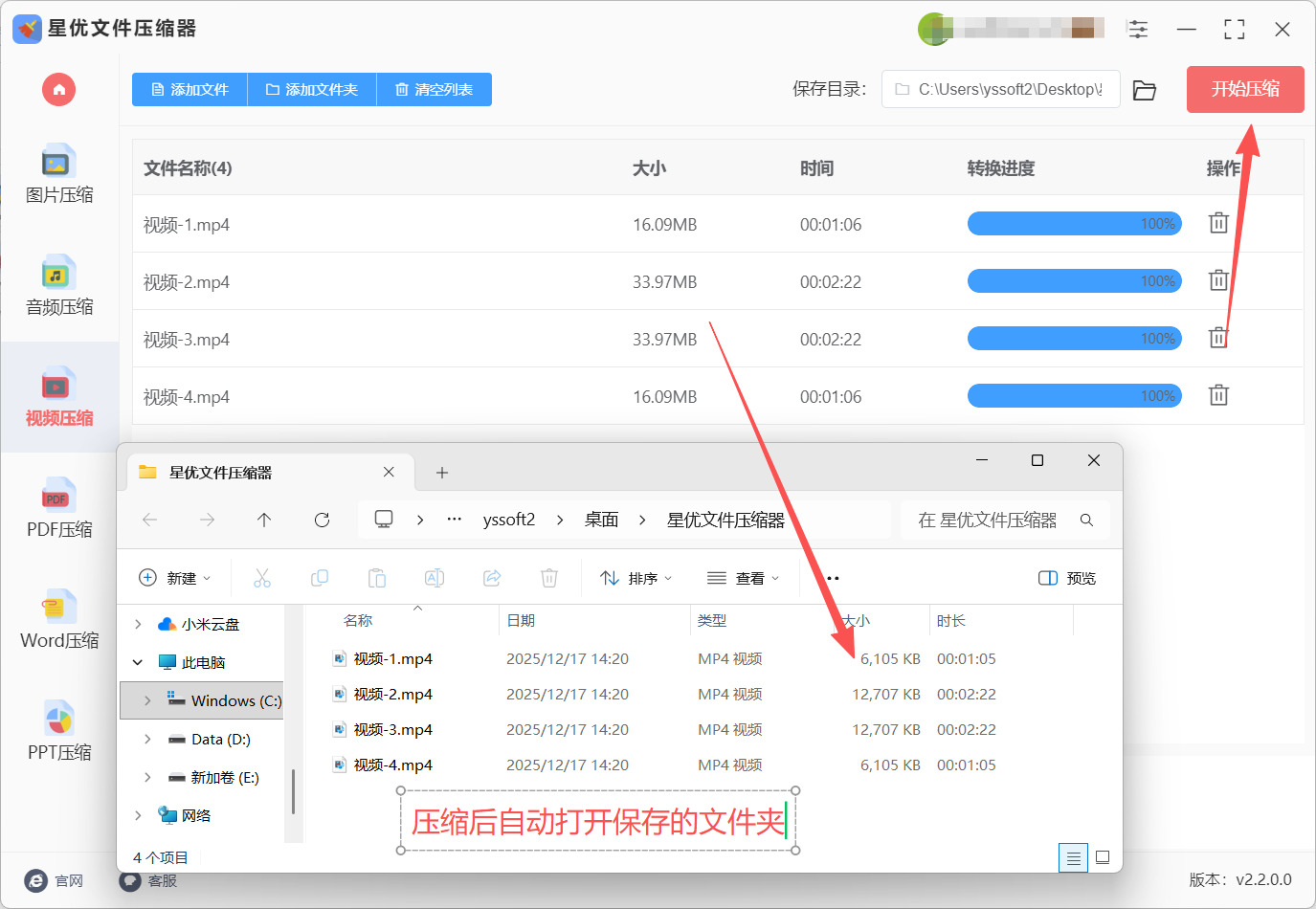Switch Explorer to details view

tap(1074, 858)
